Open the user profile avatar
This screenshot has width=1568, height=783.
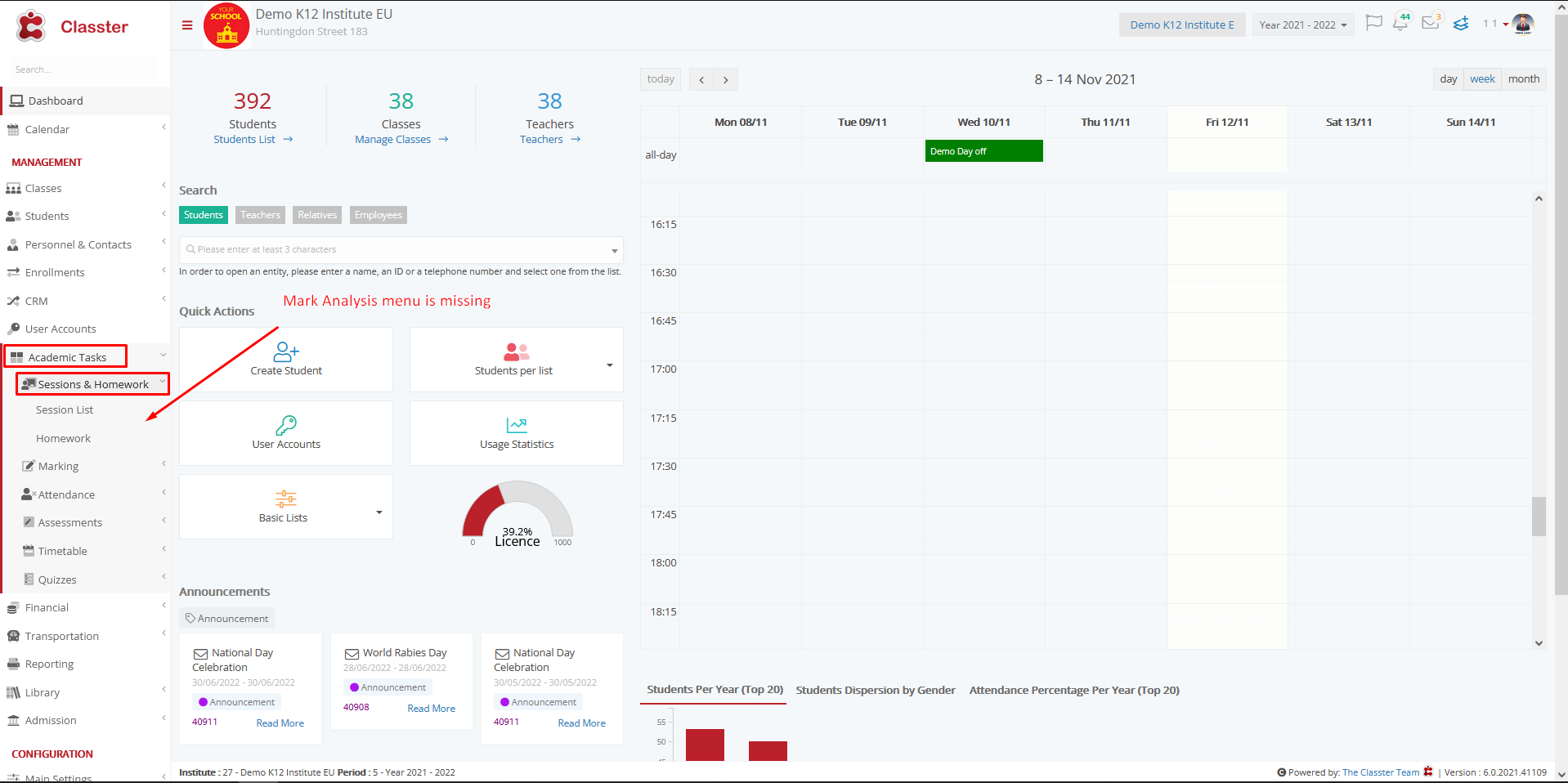pyautogui.click(x=1523, y=24)
